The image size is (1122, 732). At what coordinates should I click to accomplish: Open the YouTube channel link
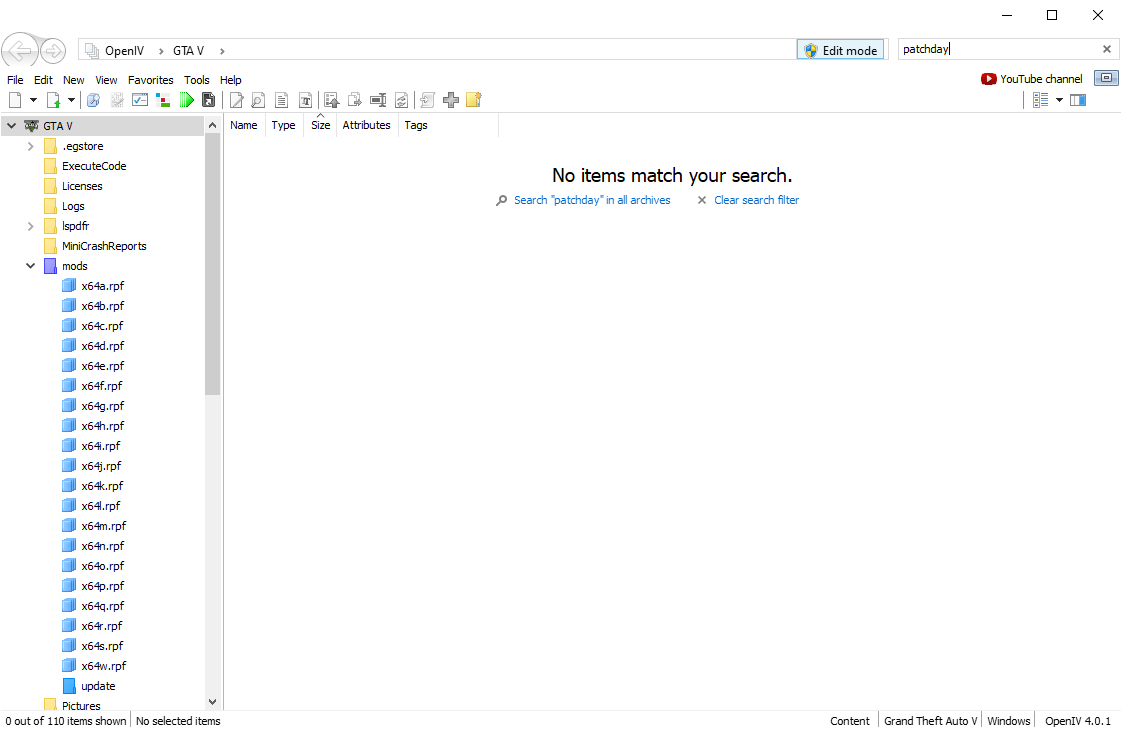(x=1032, y=79)
